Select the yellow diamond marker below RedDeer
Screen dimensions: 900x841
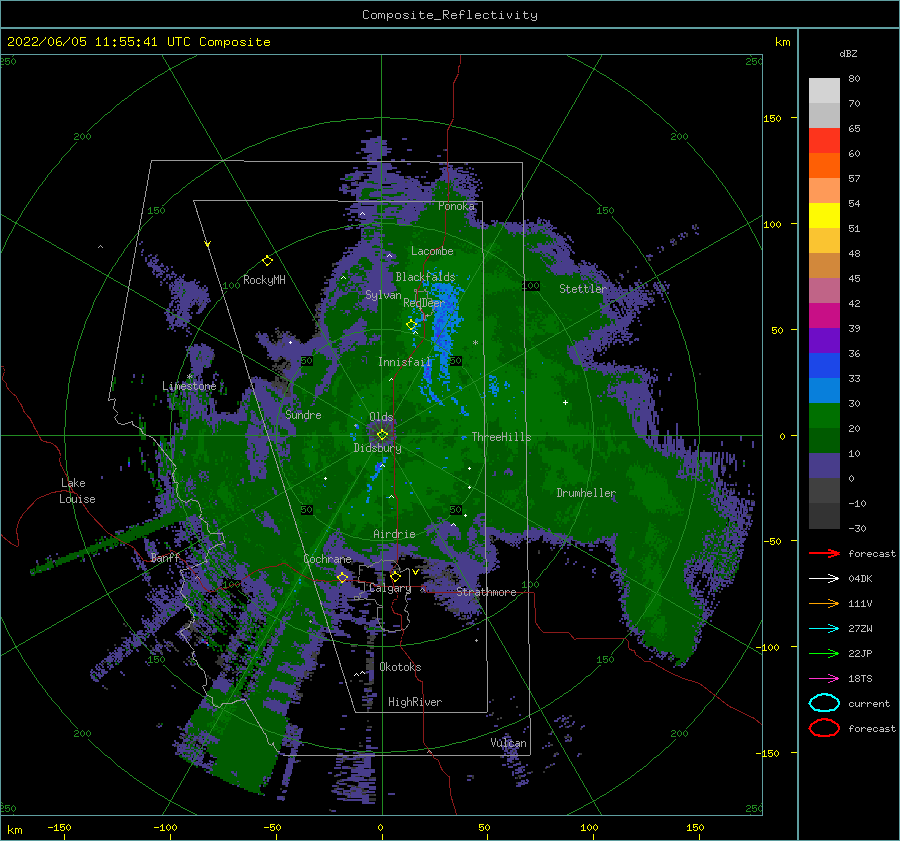[412, 325]
